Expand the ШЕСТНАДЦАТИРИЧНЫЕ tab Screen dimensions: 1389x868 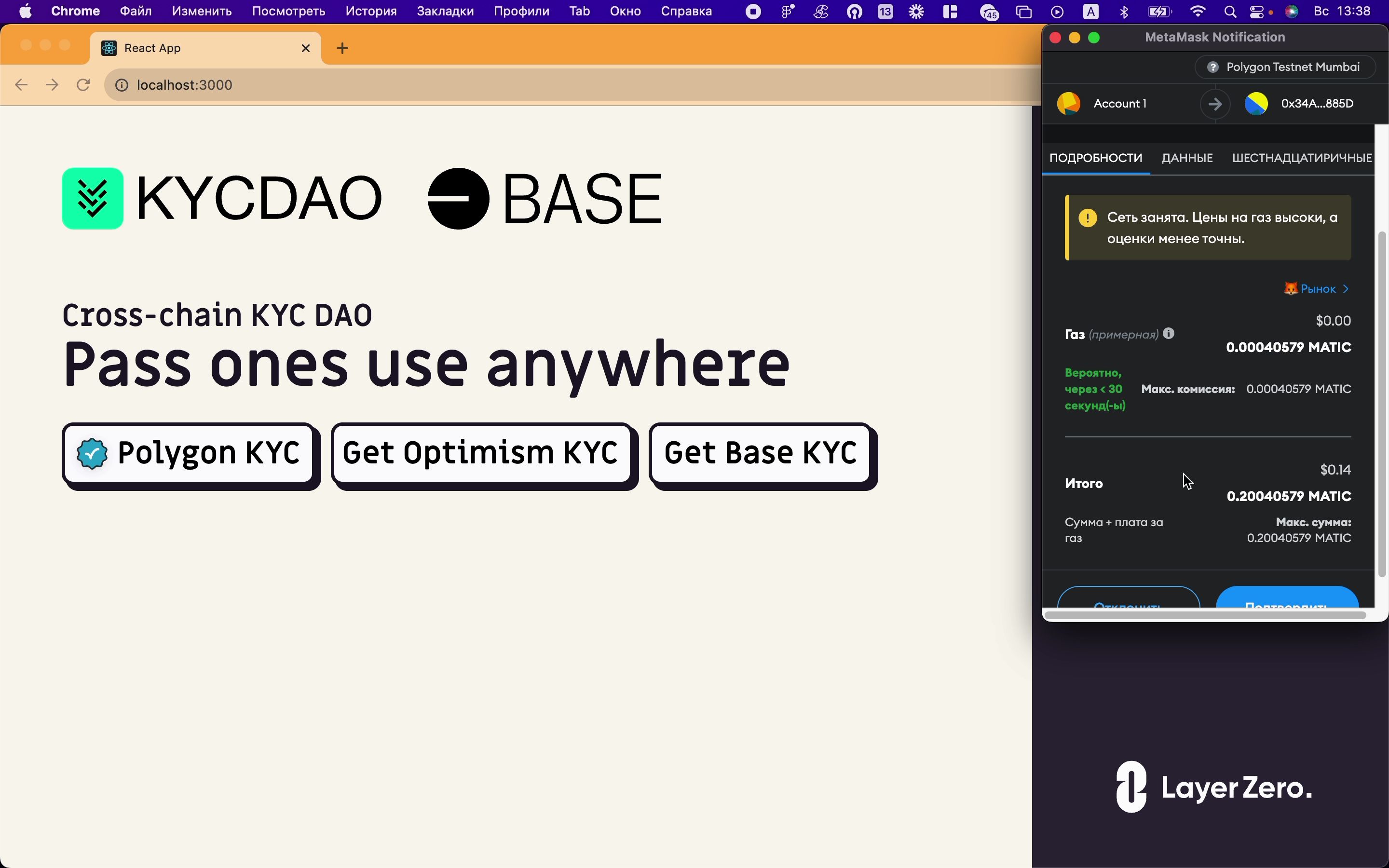(x=1302, y=157)
